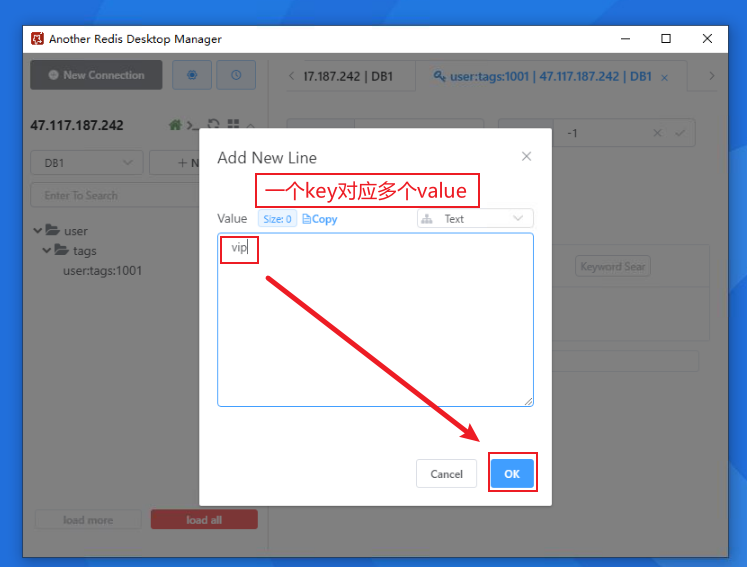Click the hierarchy icon in the Text dropdown
Viewport: 747px width, 567px height.
(427, 219)
